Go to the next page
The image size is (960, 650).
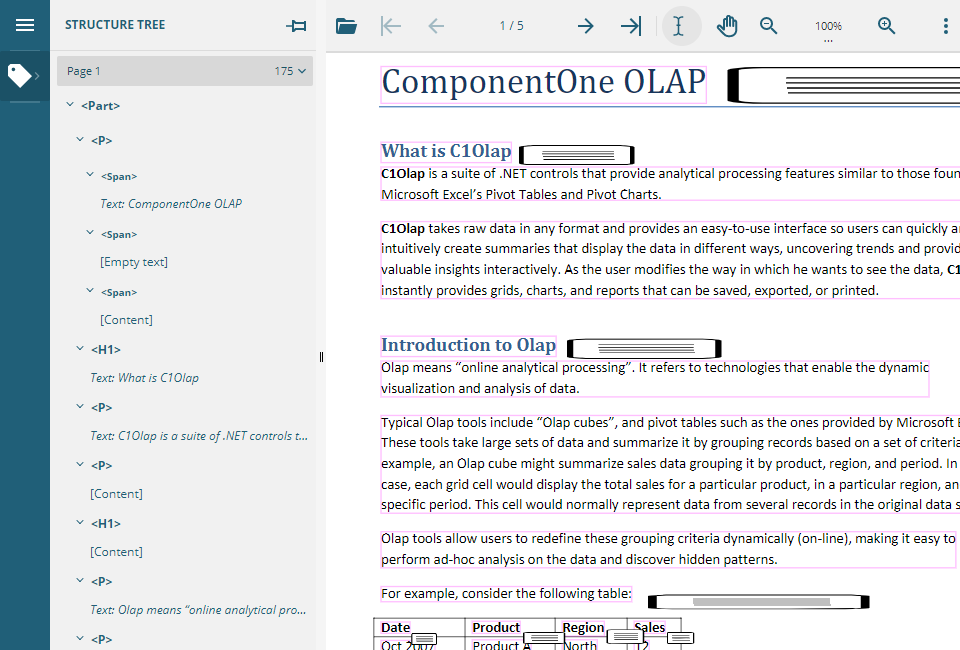coord(586,26)
